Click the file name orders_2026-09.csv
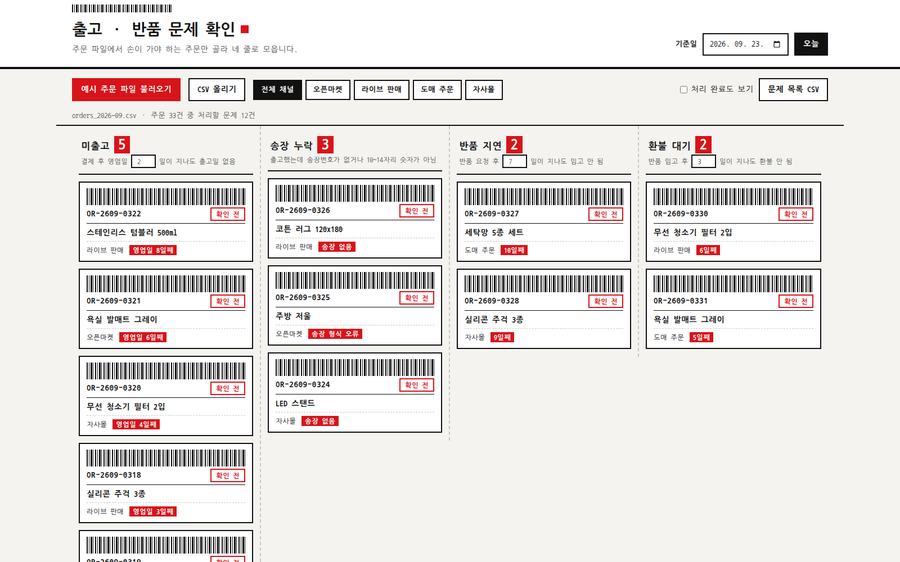 pyautogui.click(x=104, y=115)
